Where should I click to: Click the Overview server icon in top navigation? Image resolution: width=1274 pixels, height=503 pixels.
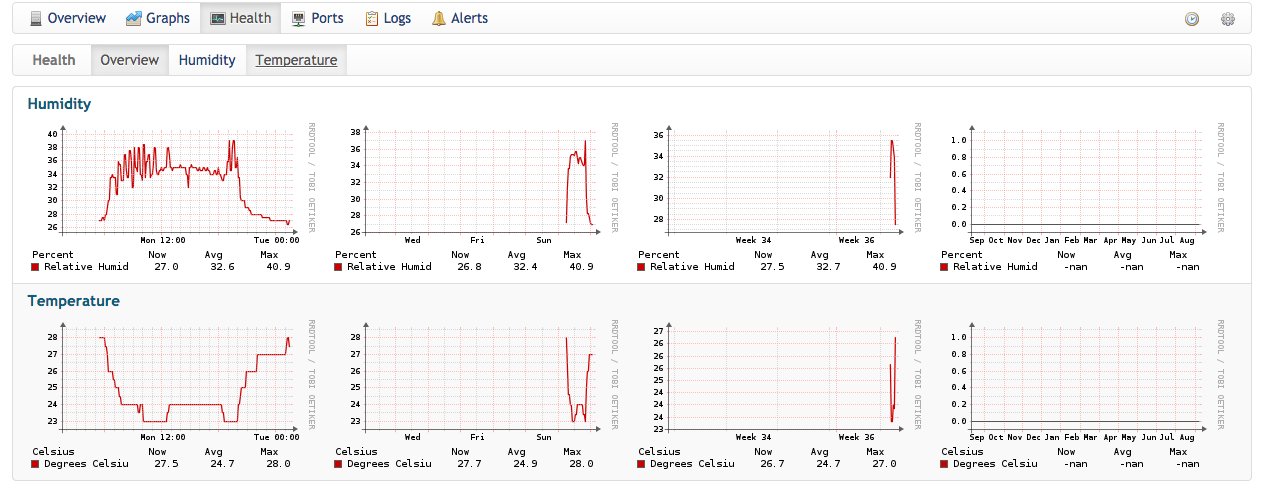click(x=36, y=18)
